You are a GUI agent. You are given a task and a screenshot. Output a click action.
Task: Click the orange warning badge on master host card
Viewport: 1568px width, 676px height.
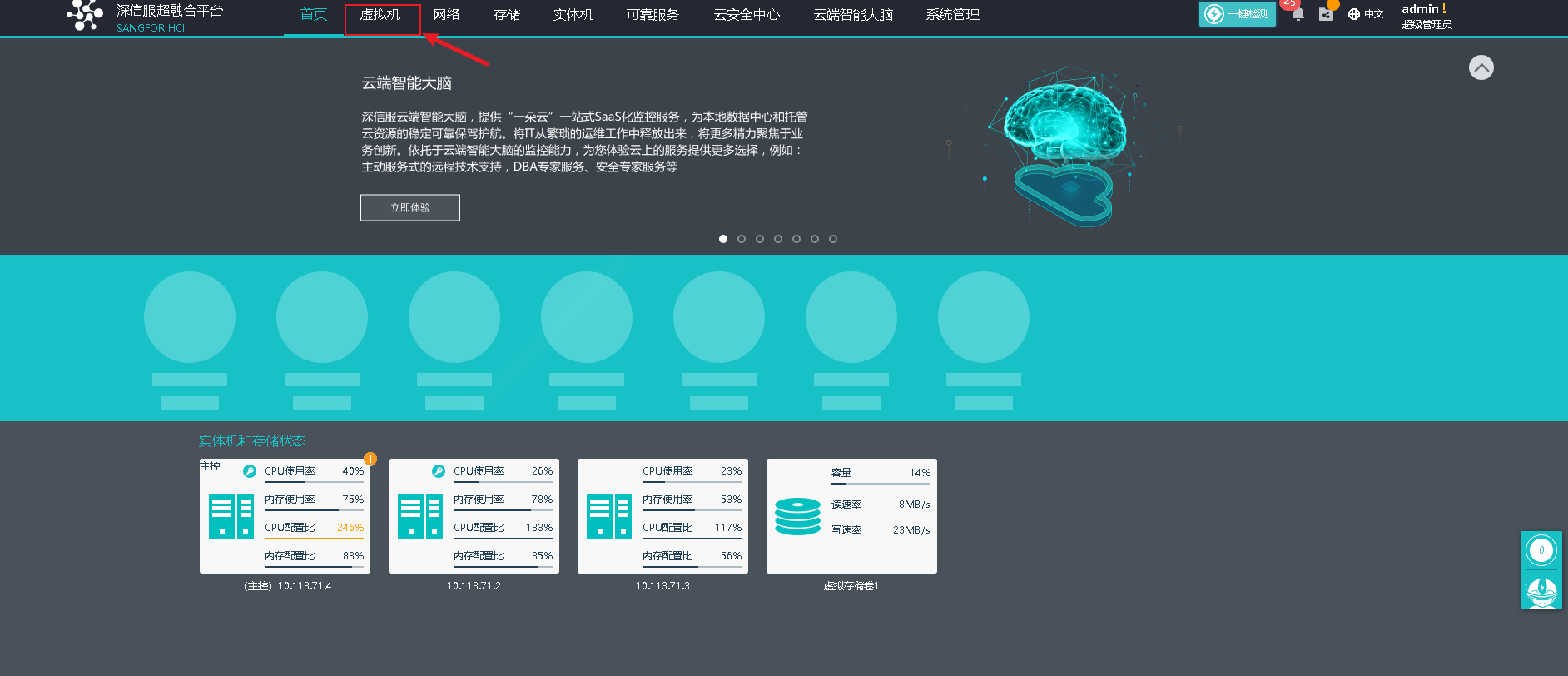pyautogui.click(x=370, y=459)
